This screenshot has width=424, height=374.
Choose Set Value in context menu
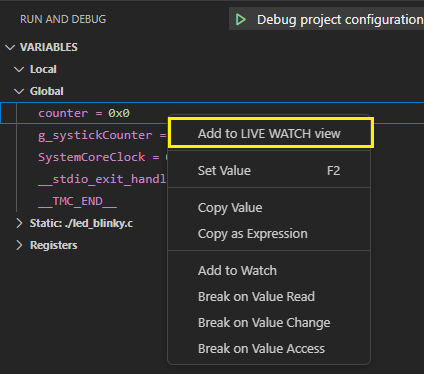269,171
